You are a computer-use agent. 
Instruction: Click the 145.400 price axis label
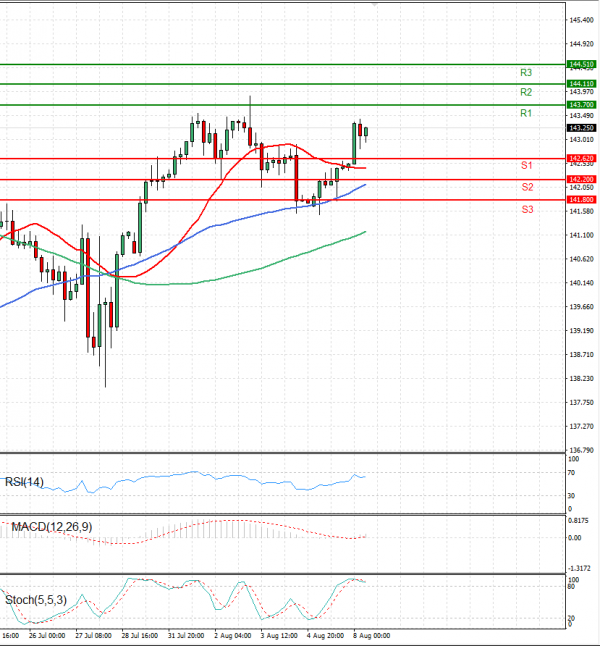tap(581, 20)
